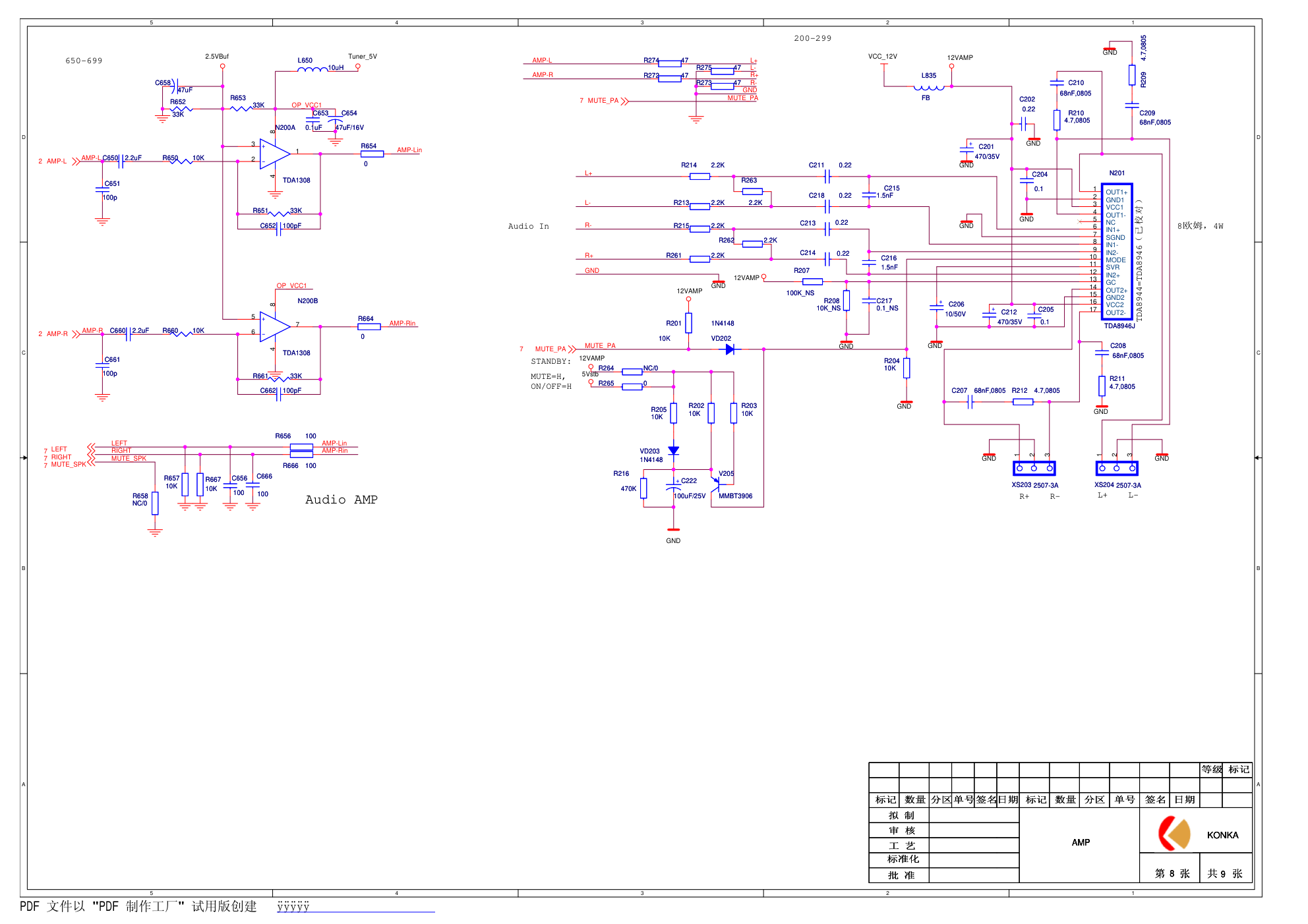Click the L835 FB inductor coil
1308x924 pixels.
(x=929, y=86)
